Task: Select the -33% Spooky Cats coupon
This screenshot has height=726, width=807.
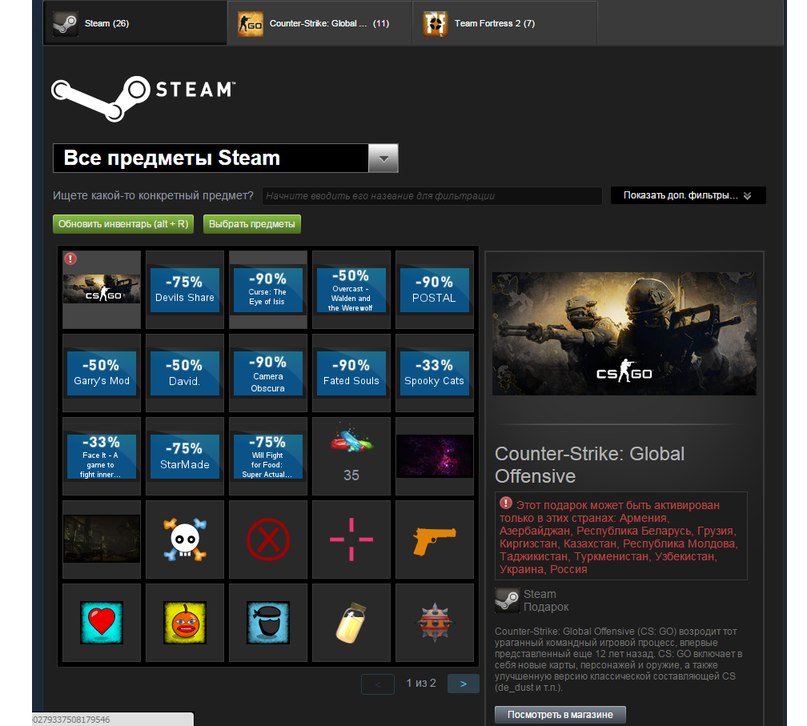Action: 434,373
